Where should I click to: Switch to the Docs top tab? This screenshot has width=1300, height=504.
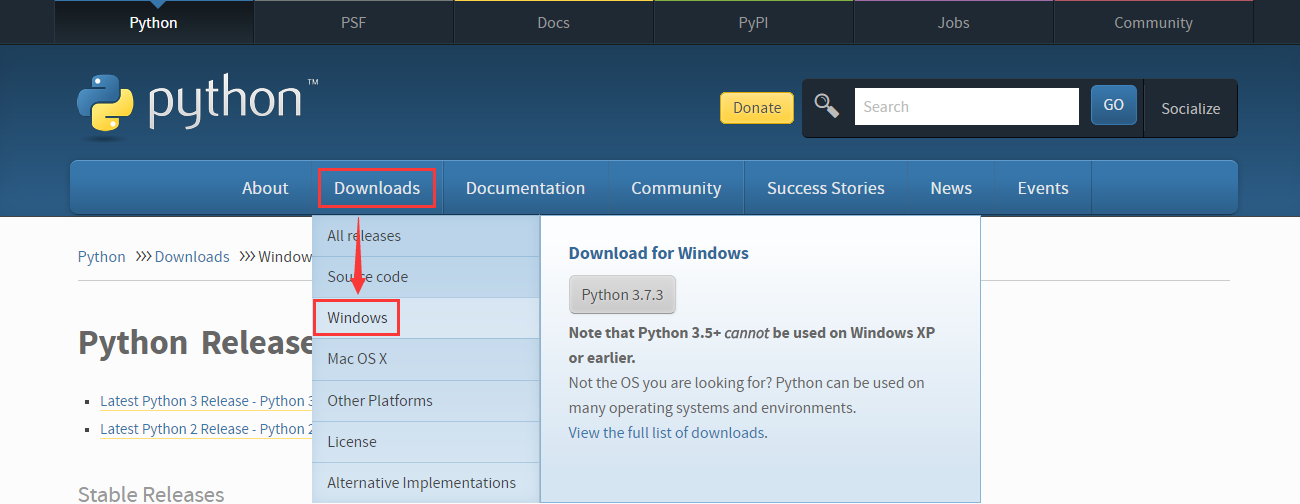pyautogui.click(x=554, y=22)
